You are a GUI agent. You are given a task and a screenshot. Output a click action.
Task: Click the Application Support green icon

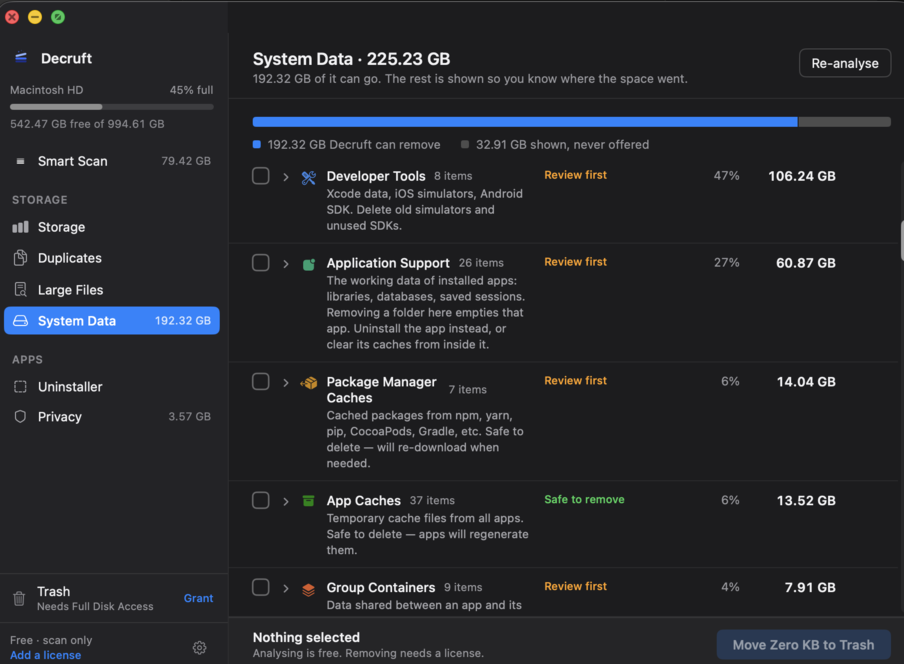coord(308,265)
